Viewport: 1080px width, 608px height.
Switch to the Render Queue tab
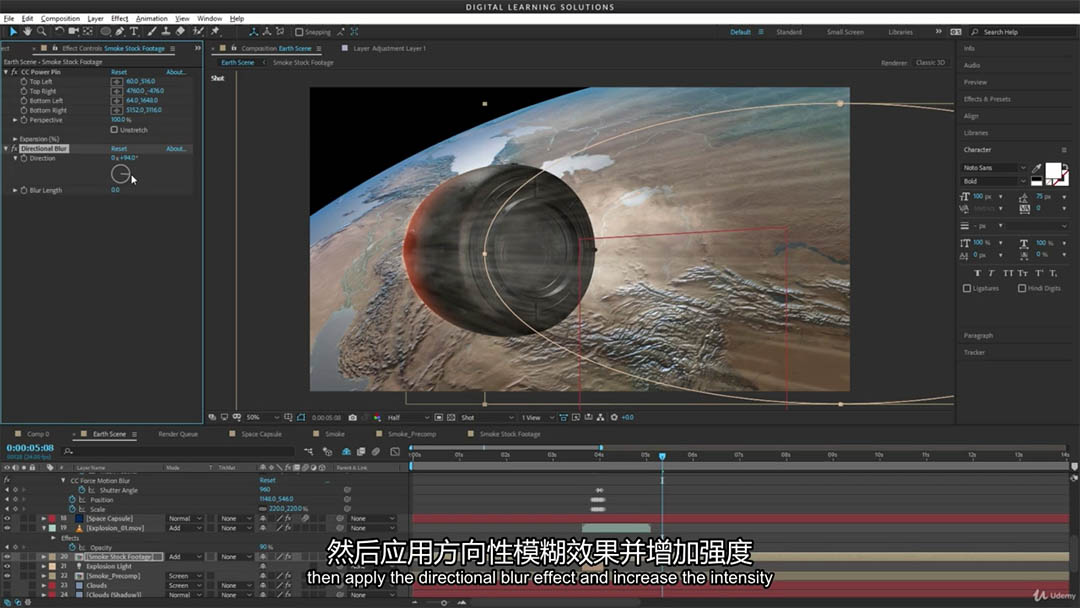(x=178, y=434)
